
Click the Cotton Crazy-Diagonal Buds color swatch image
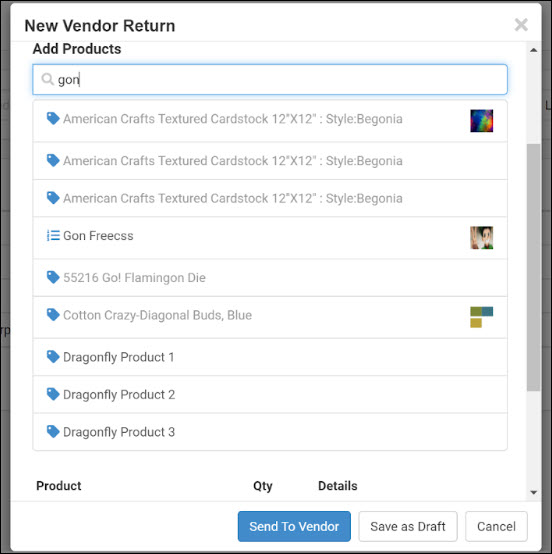point(481,317)
